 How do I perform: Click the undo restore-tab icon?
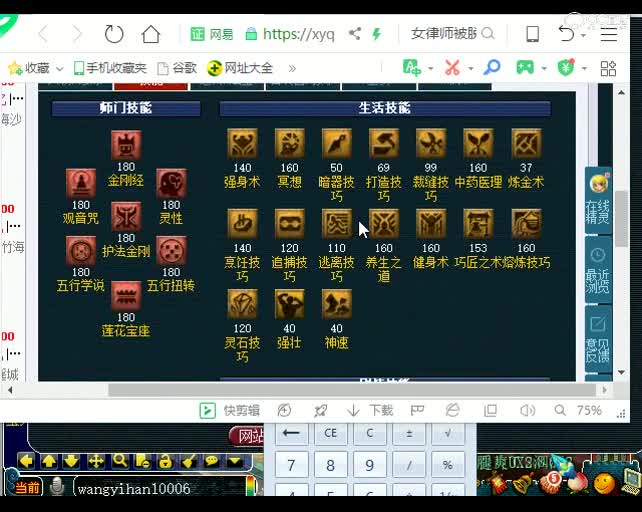(566, 34)
